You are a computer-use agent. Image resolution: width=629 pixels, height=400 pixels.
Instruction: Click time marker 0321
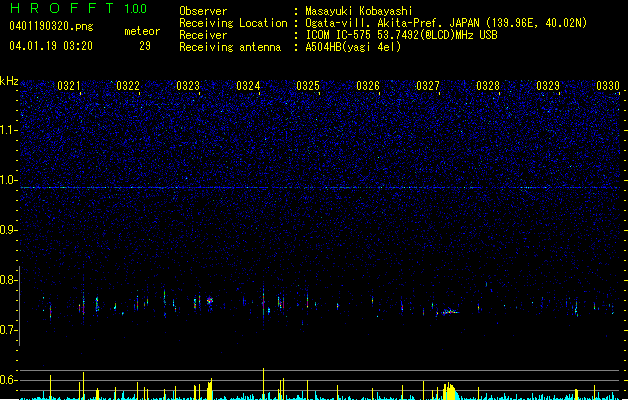click(x=69, y=86)
